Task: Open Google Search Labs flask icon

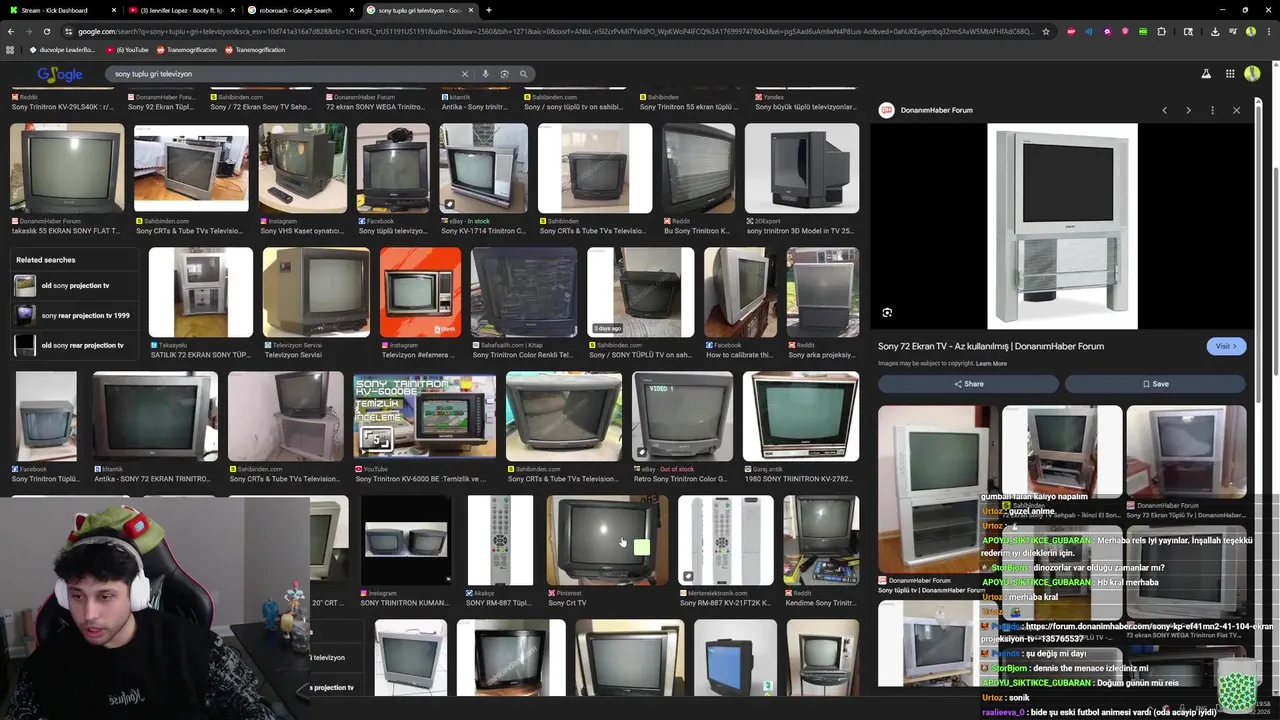Action: tap(1206, 74)
